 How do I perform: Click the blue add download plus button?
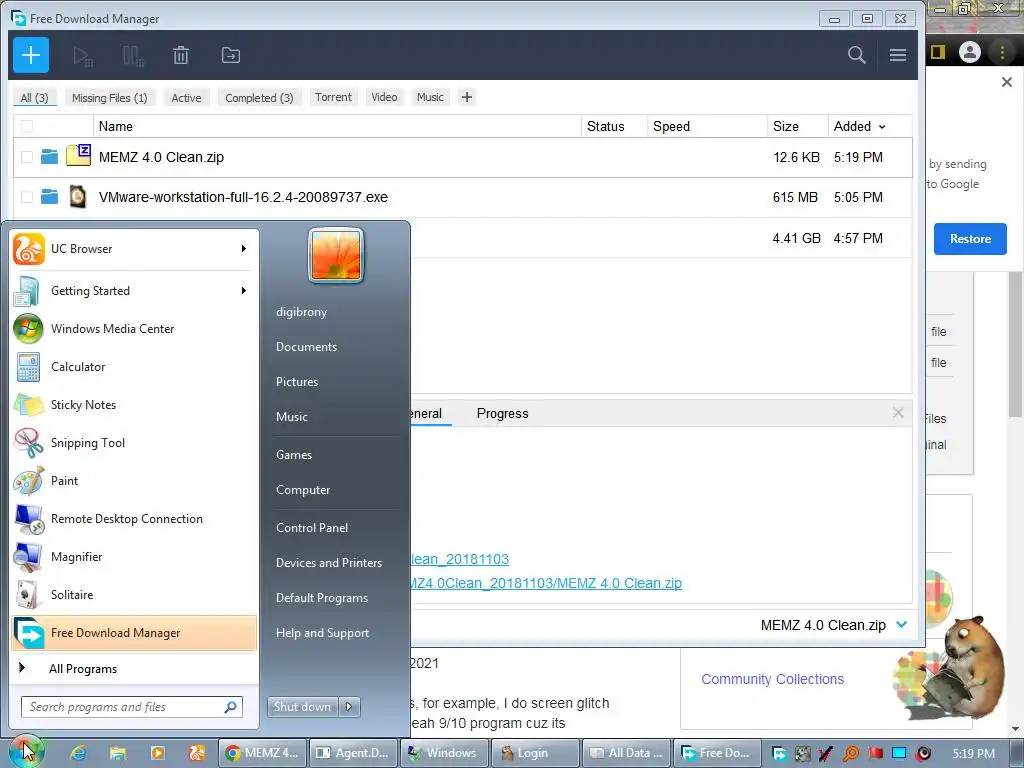[x=31, y=55]
